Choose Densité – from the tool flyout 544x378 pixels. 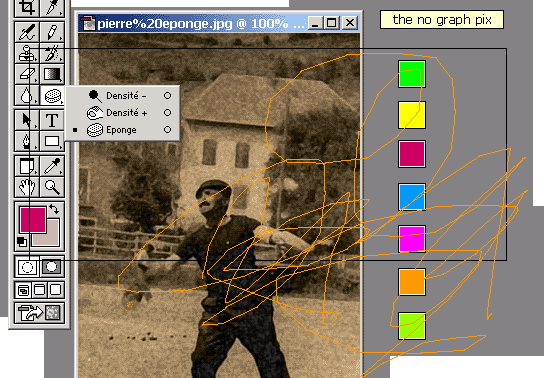tap(122, 96)
